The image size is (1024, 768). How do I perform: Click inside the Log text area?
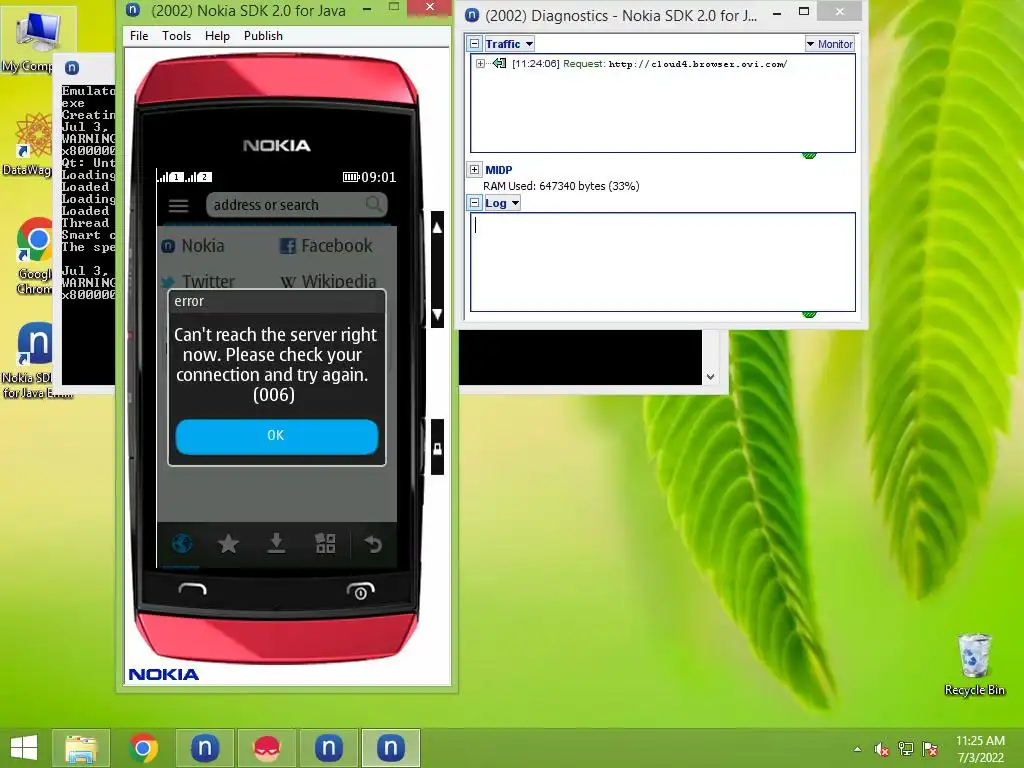coord(663,262)
